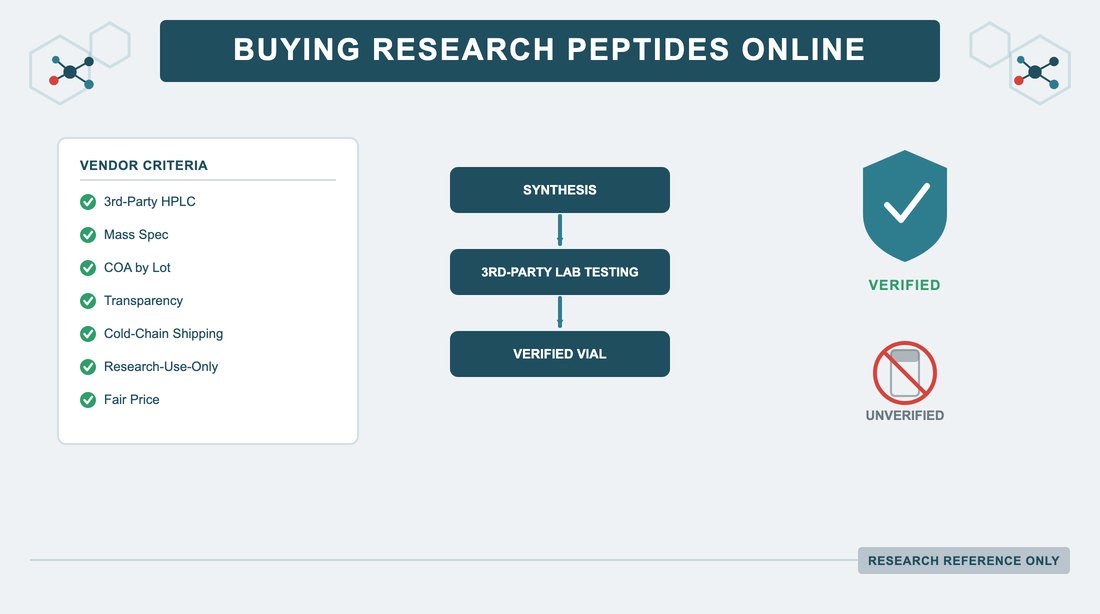Click the Research Reference Only badge
Screen dimensions: 1100x614
(963, 561)
